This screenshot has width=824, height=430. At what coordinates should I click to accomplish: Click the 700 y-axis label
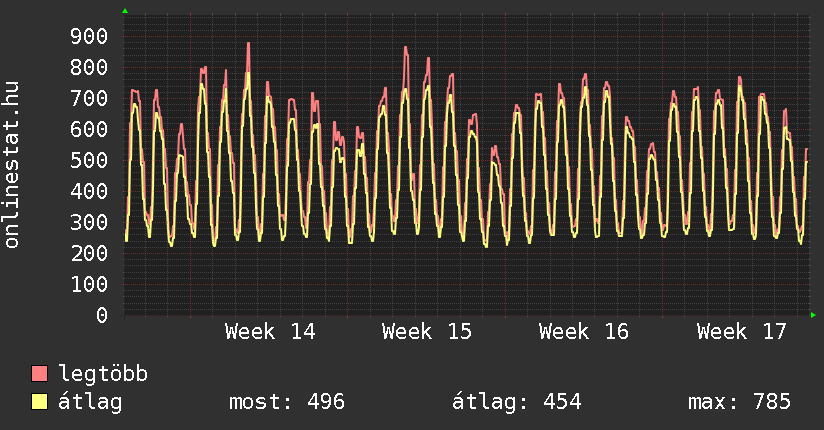(88, 99)
